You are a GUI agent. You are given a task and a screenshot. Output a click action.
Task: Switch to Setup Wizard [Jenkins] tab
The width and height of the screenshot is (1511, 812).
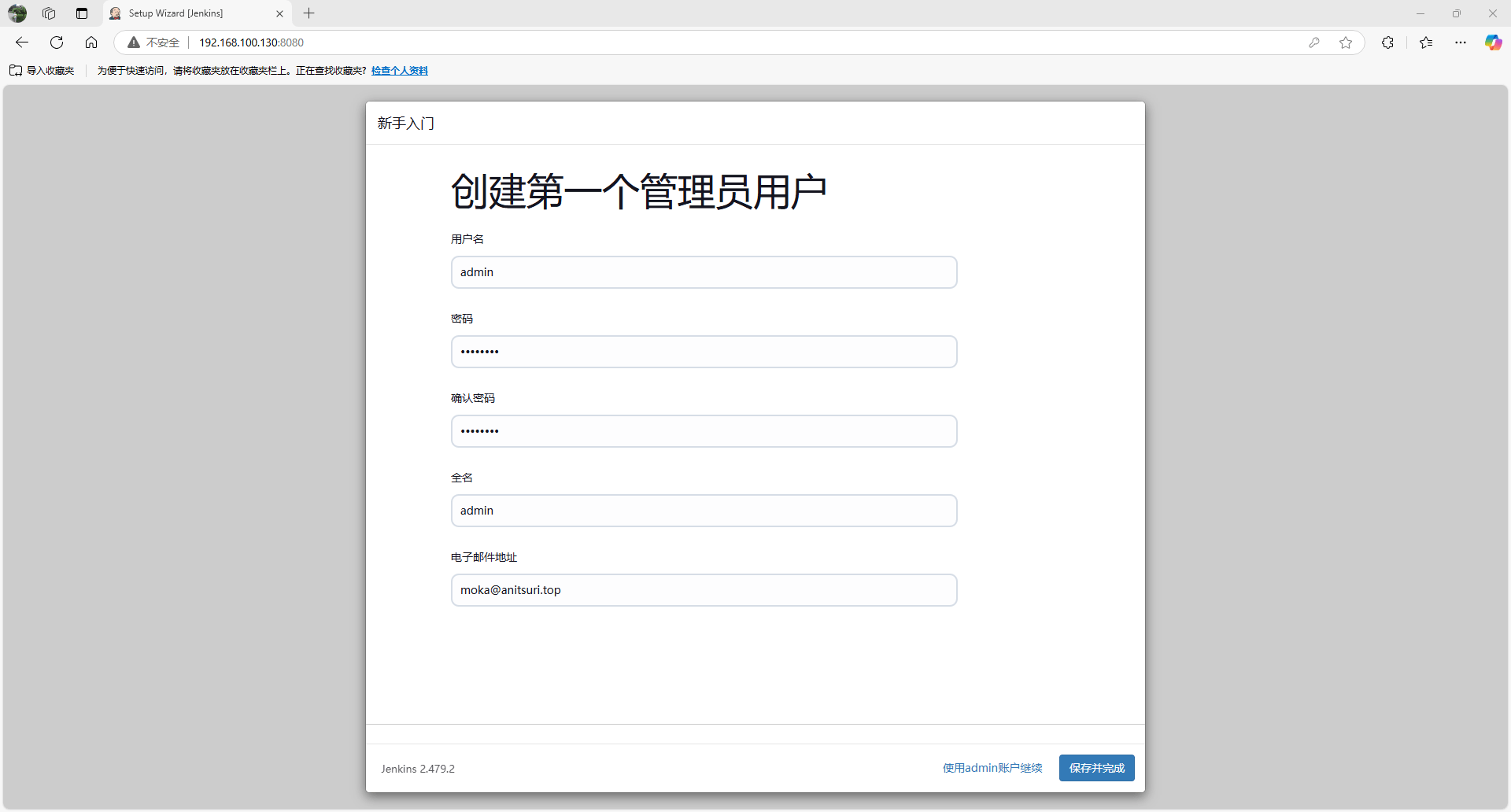click(x=189, y=13)
